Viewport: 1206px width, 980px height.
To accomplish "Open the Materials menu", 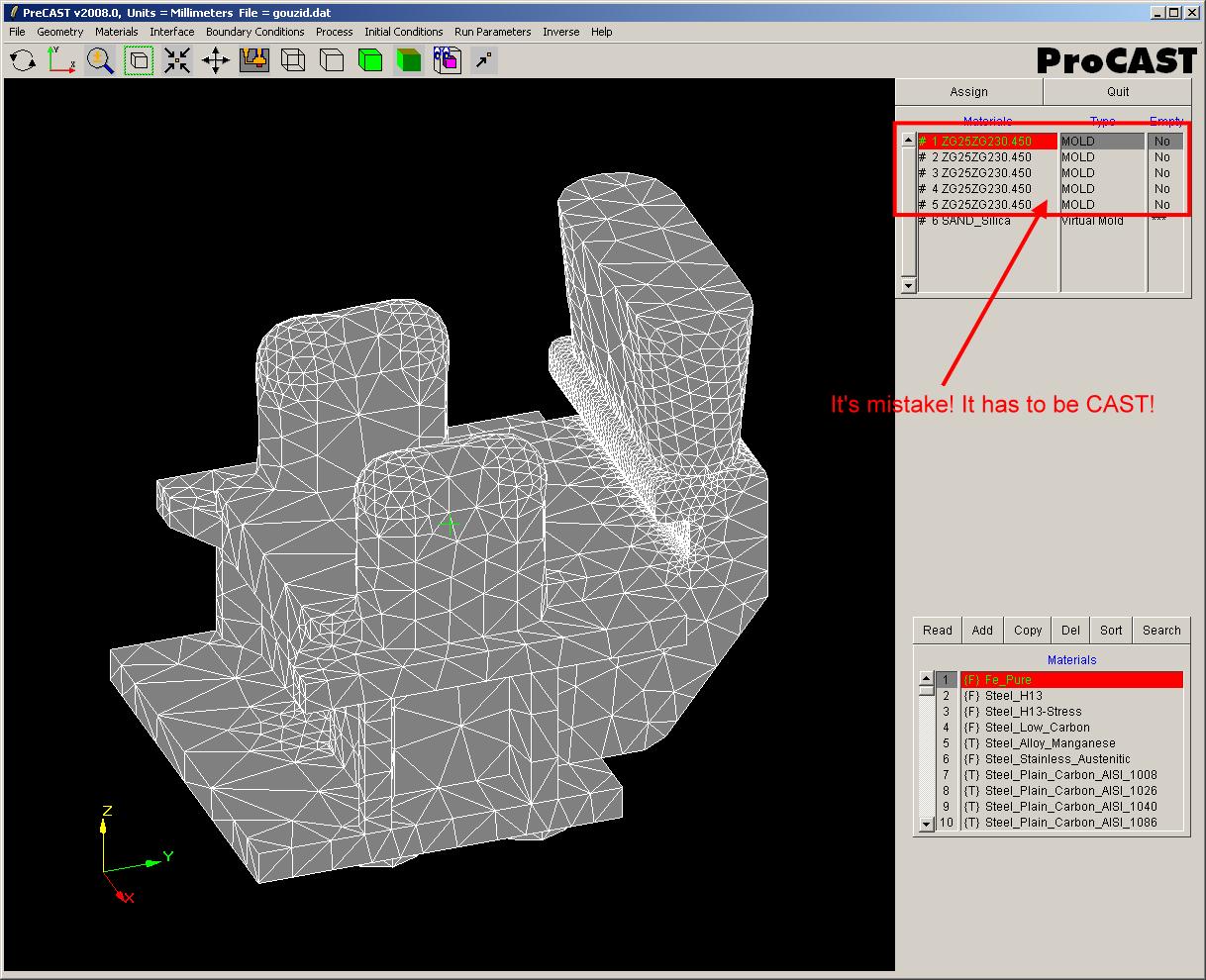I will [117, 32].
